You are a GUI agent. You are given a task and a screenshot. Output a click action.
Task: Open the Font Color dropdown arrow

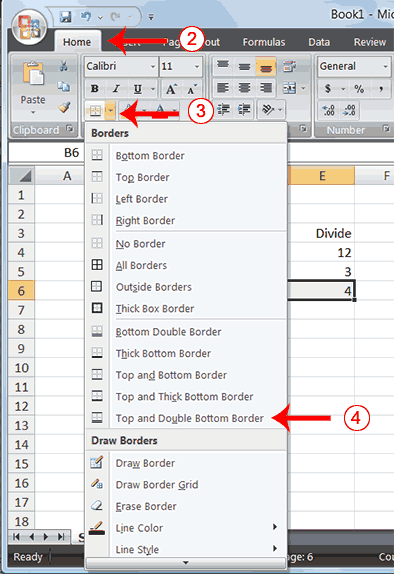pyautogui.click(x=174, y=111)
